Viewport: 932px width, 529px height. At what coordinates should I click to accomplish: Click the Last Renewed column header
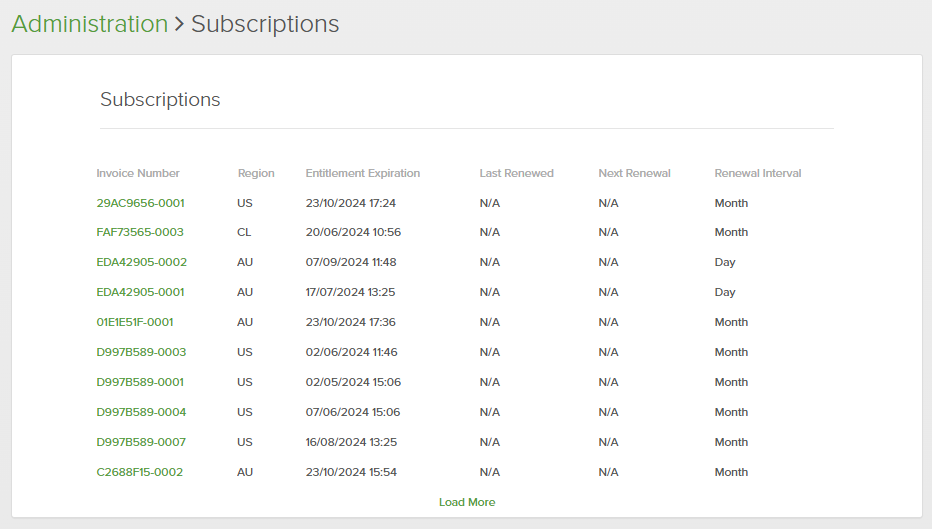pos(516,173)
